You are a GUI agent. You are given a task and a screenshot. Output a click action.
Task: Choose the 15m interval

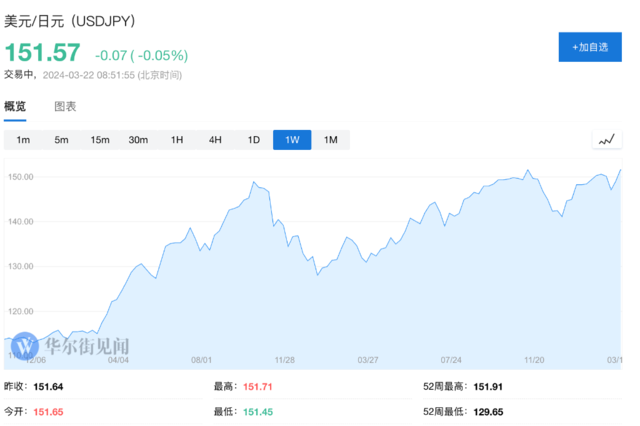click(x=100, y=140)
